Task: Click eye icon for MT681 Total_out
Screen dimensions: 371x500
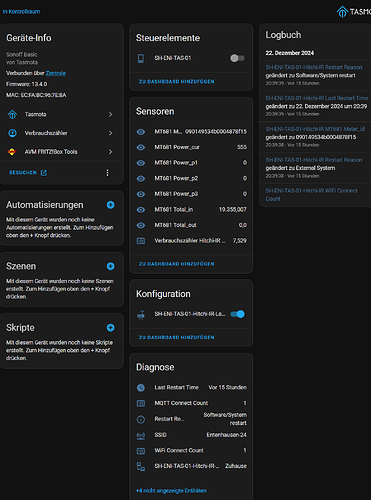Action: click(141, 225)
